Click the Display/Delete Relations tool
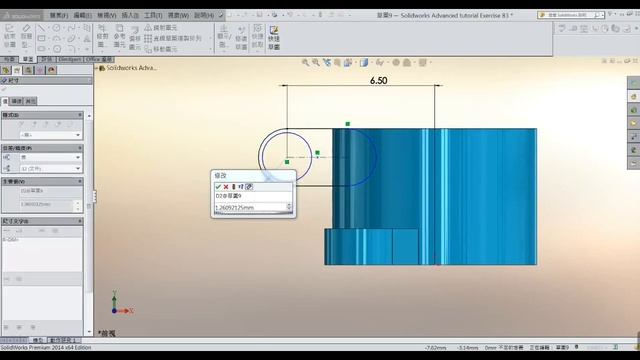640x360 pixels. point(223,37)
